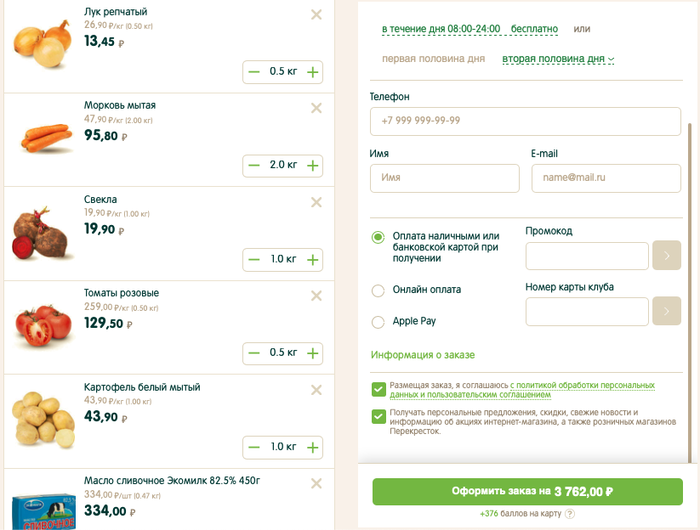Toggle personal offers subscription checkbox
This screenshot has height=530, width=700.
[x=378, y=416]
